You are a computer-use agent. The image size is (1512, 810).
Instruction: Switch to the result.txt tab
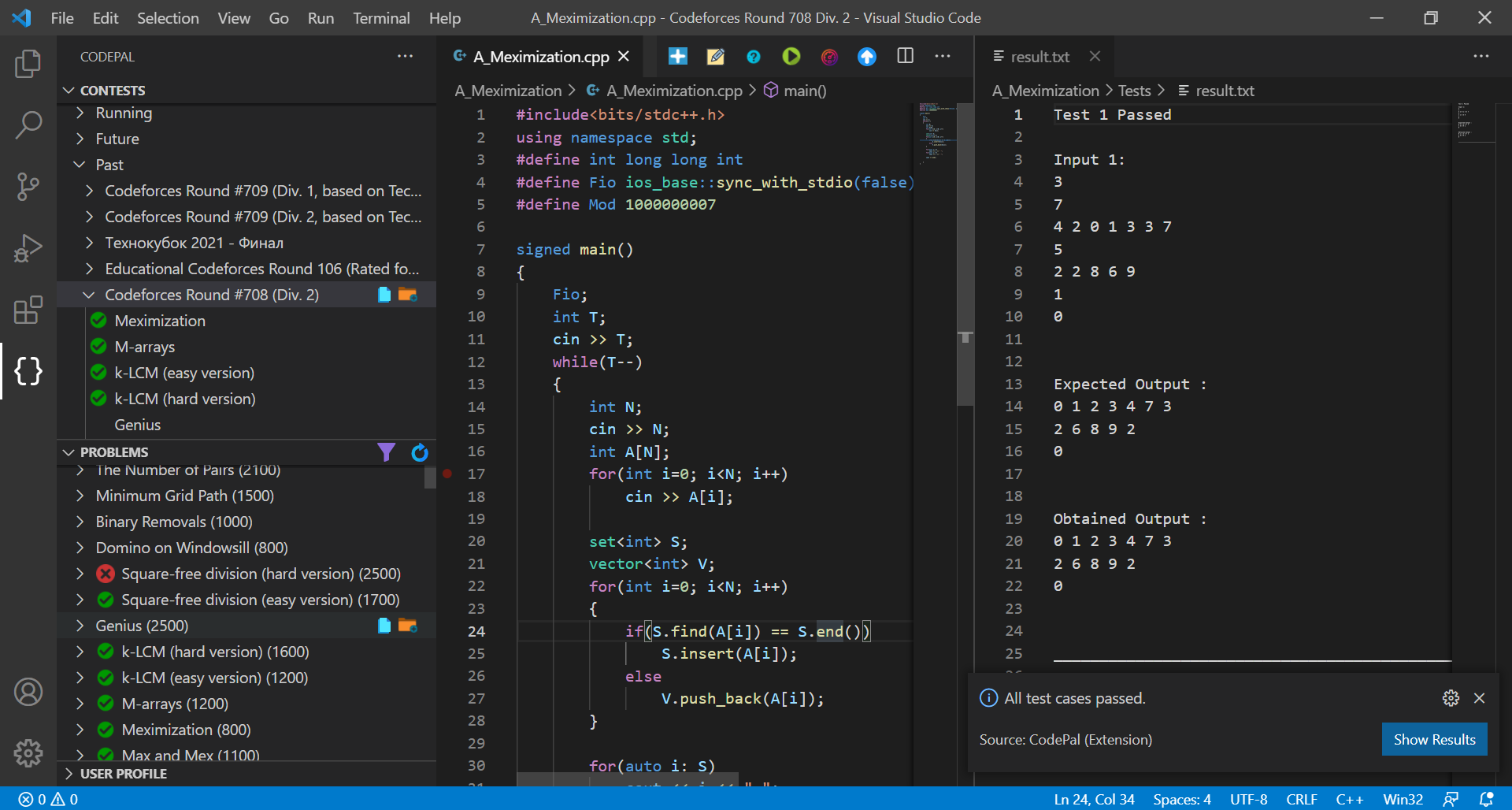[x=1039, y=57]
